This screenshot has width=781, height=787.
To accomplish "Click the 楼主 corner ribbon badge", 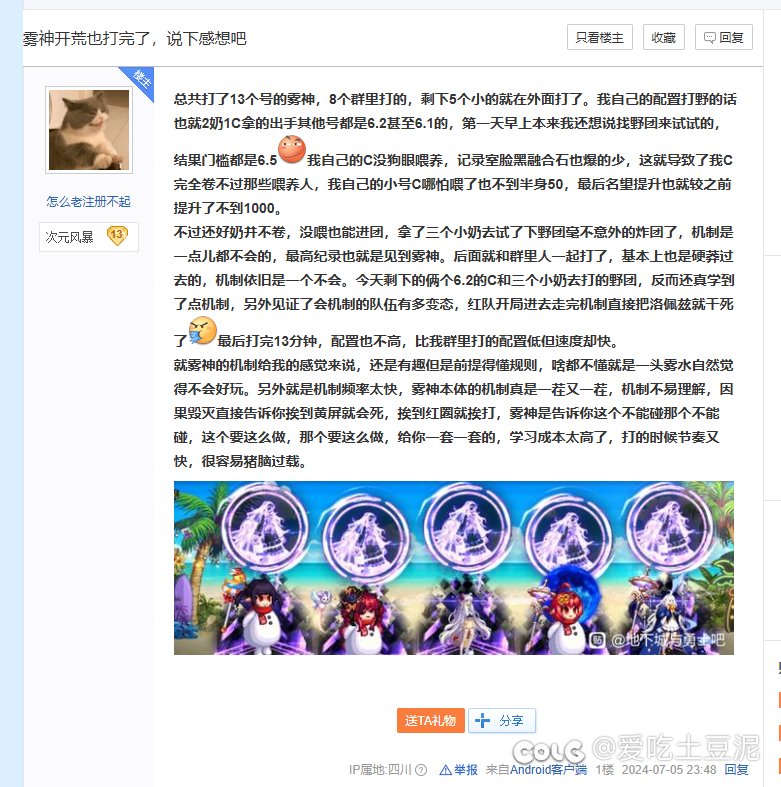I will tap(139, 81).
